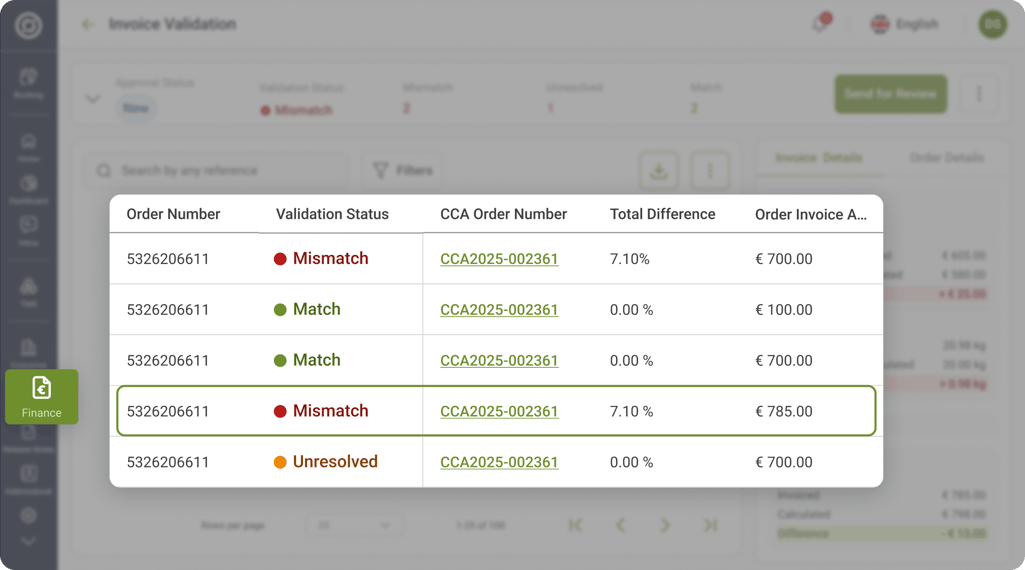Click the Unresolved status label
This screenshot has height=570, width=1025.
coord(326,461)
